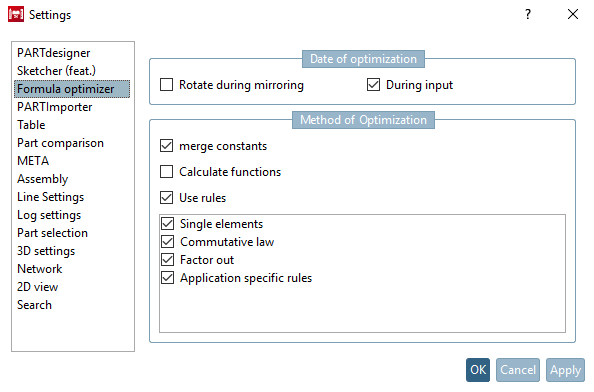This screenshot has width=594, height=392.
Task: Toggle Commutative law rule
Action: click(167, 242)
